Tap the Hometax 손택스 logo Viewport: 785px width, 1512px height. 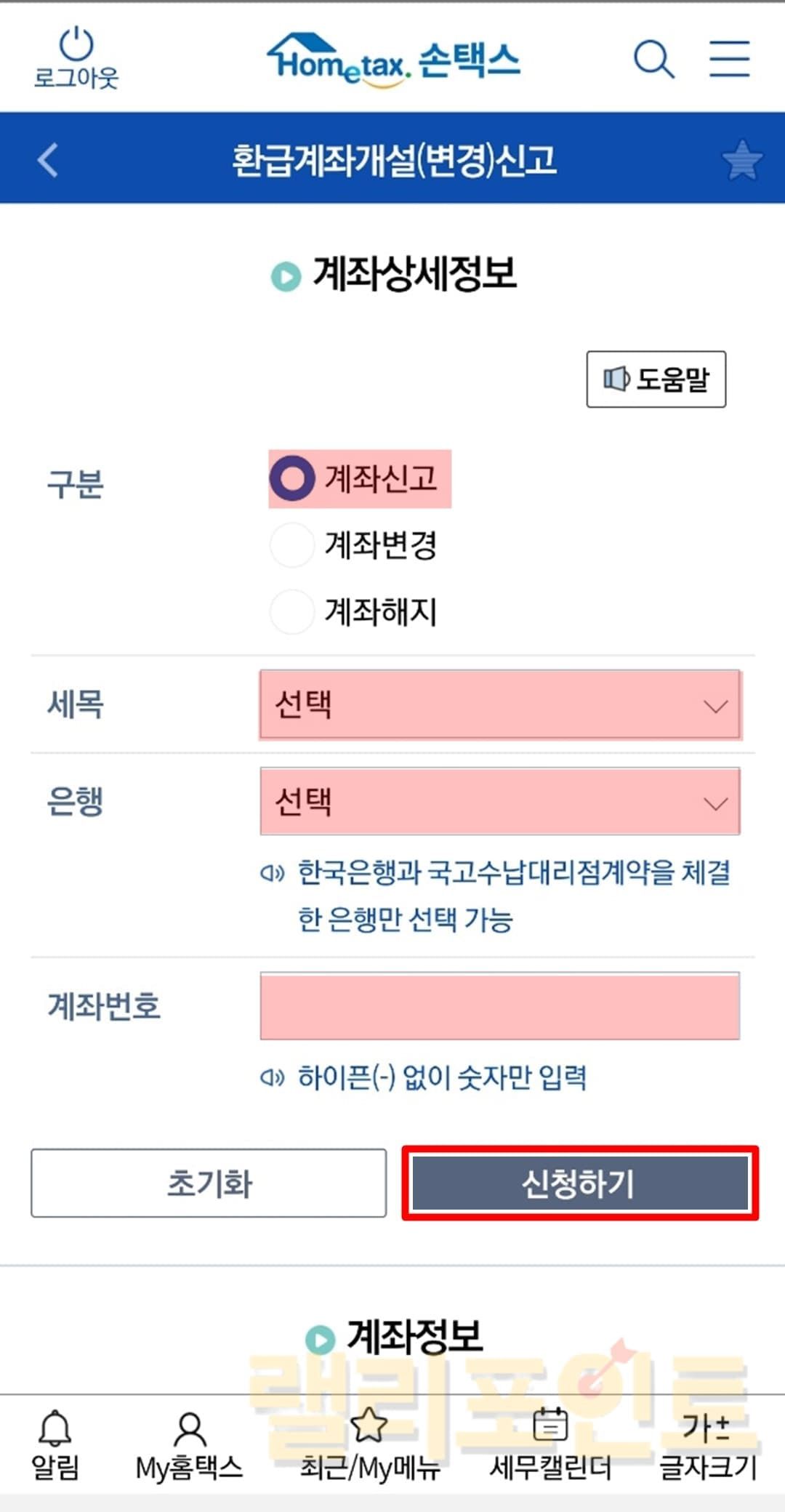tap(393, 60)
